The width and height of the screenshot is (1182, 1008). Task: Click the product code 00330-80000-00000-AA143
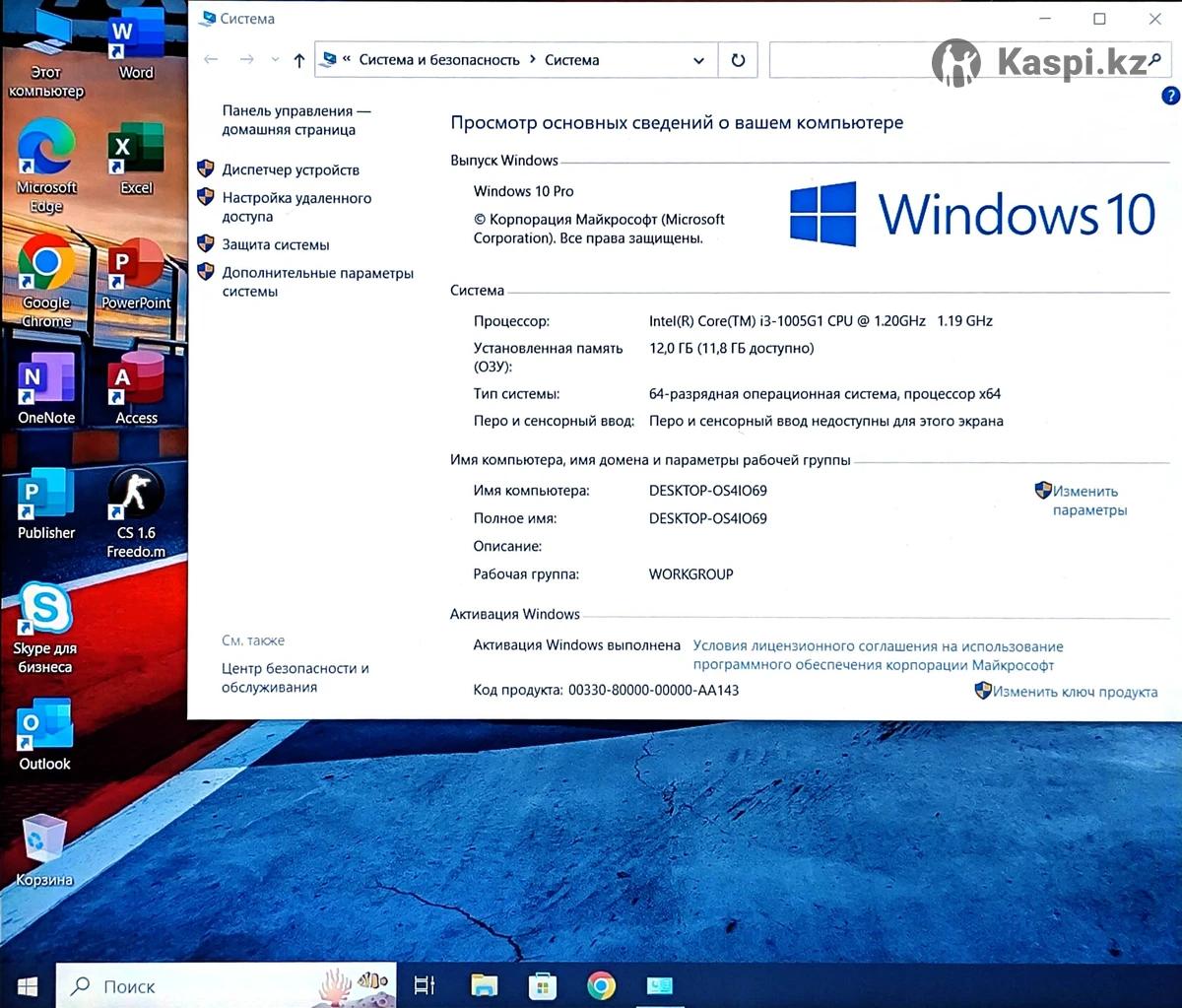click(653, 691)
